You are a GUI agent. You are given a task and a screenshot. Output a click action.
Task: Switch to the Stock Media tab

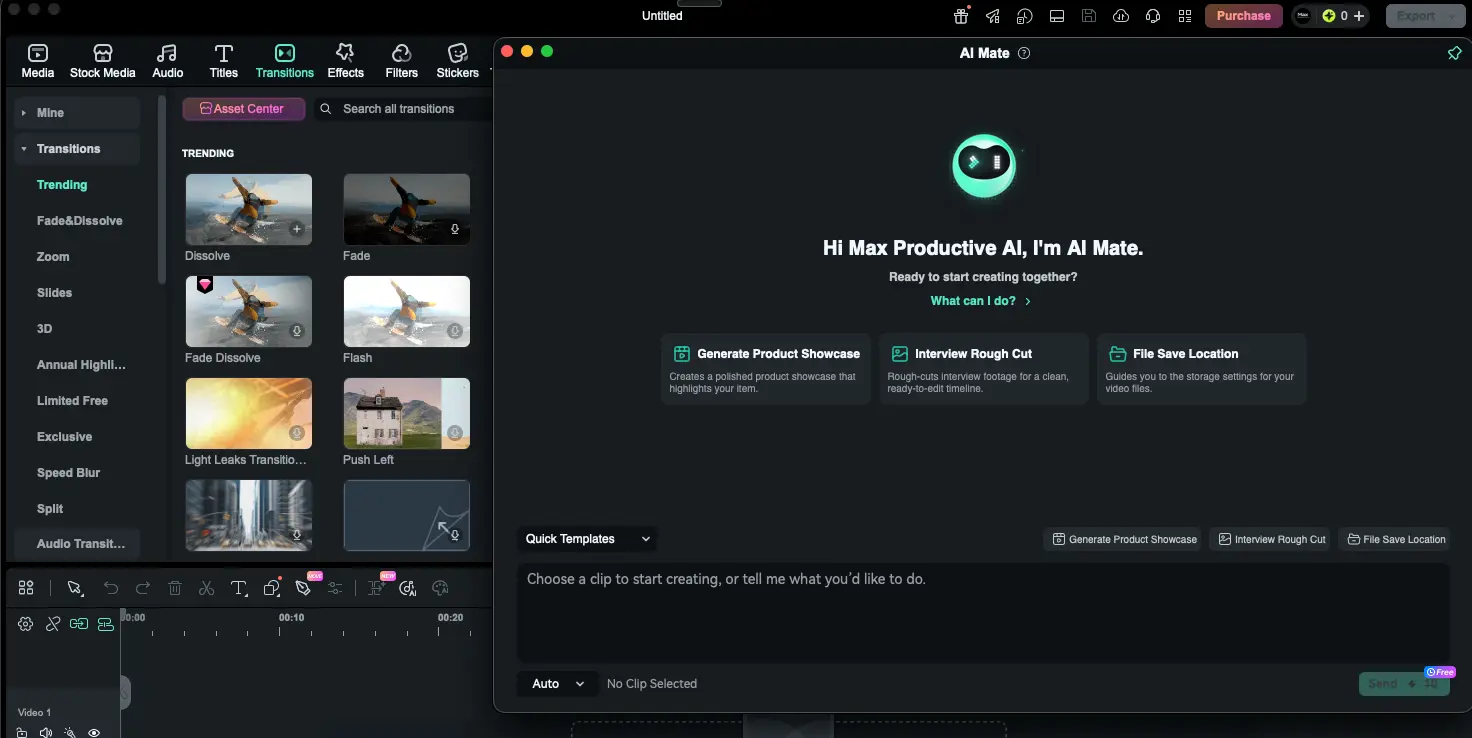tap(102, 59)
